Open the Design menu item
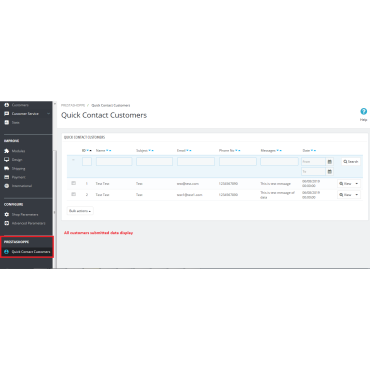Image resolution: width=370 pixels, height=370 pixels. (17, 160)
